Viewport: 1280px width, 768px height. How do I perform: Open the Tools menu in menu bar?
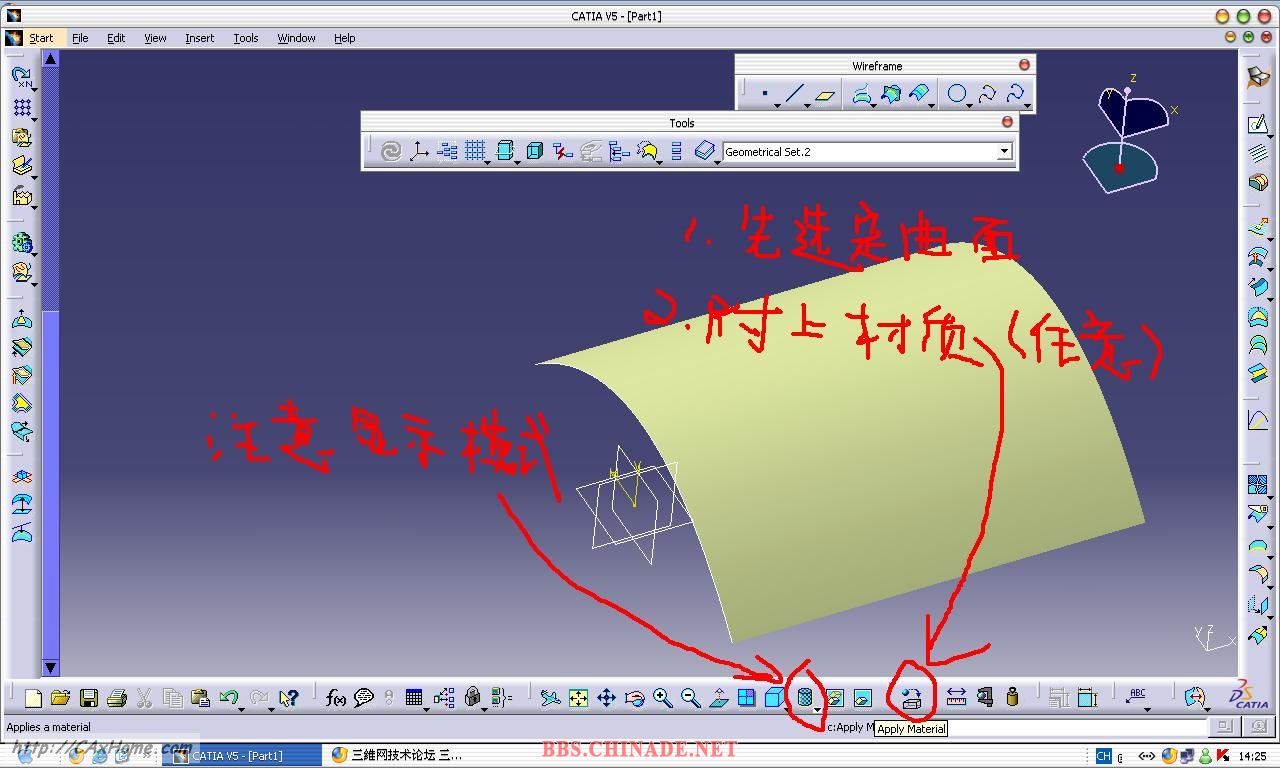click(x=245, y=38)
